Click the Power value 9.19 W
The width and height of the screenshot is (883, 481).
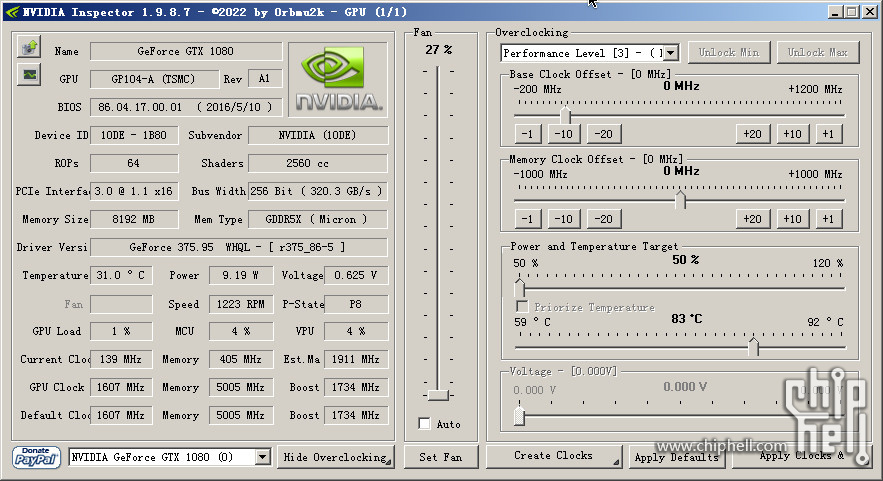coord(240,275)
